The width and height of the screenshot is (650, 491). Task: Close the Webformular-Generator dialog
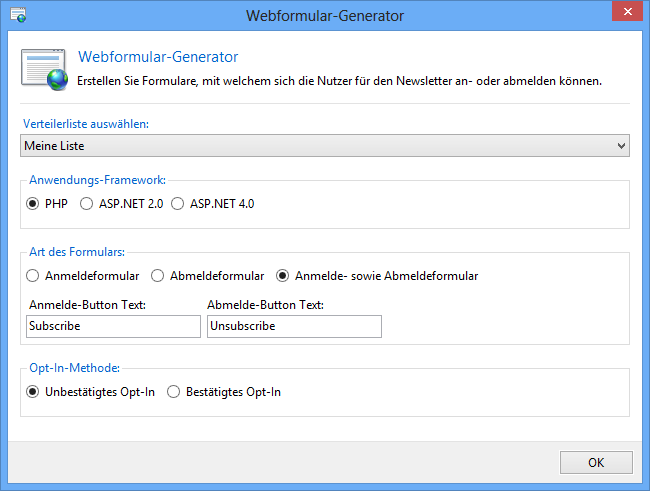627,11
